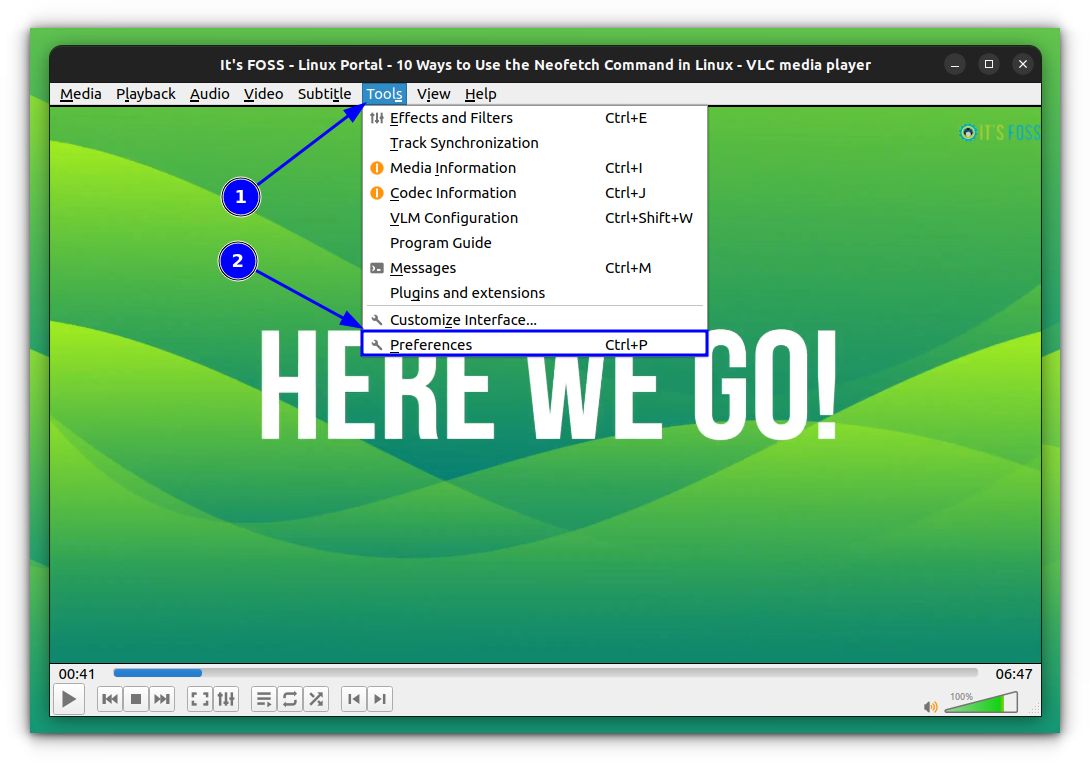Screen dimensions: 1090x765
Task: Mute audio with the speaker icon
Action: 929,706
